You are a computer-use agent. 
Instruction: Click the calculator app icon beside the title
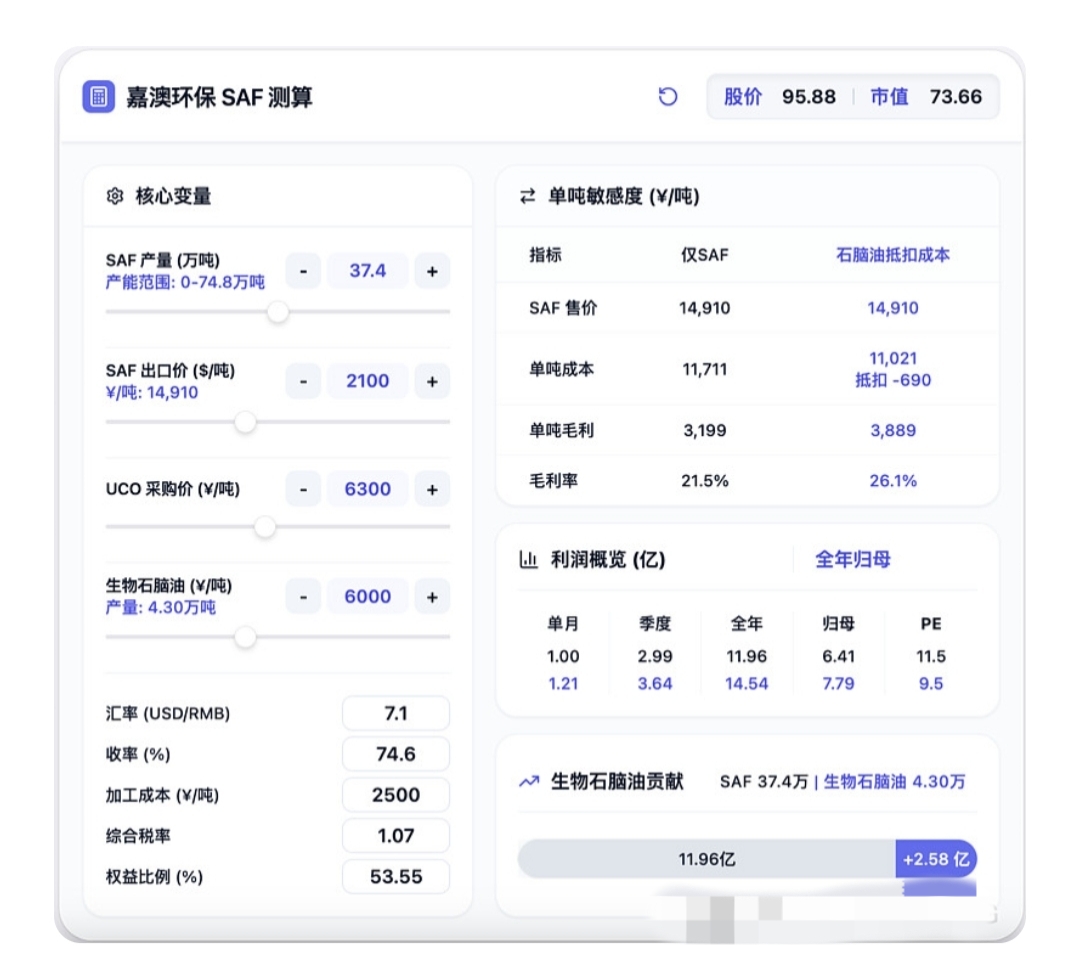[98, 96]
